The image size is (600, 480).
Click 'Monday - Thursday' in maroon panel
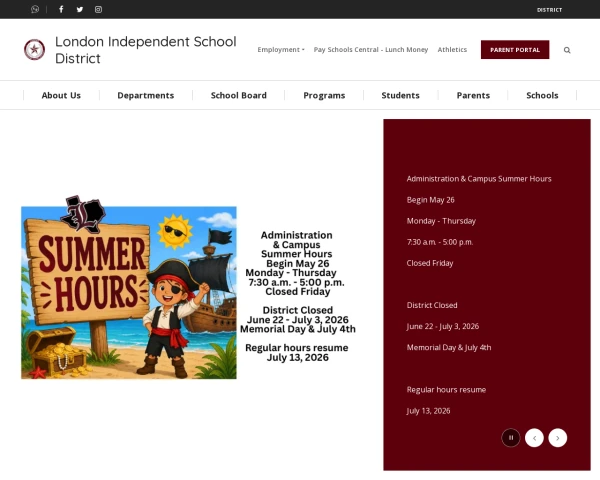click(x=441, y=221)
